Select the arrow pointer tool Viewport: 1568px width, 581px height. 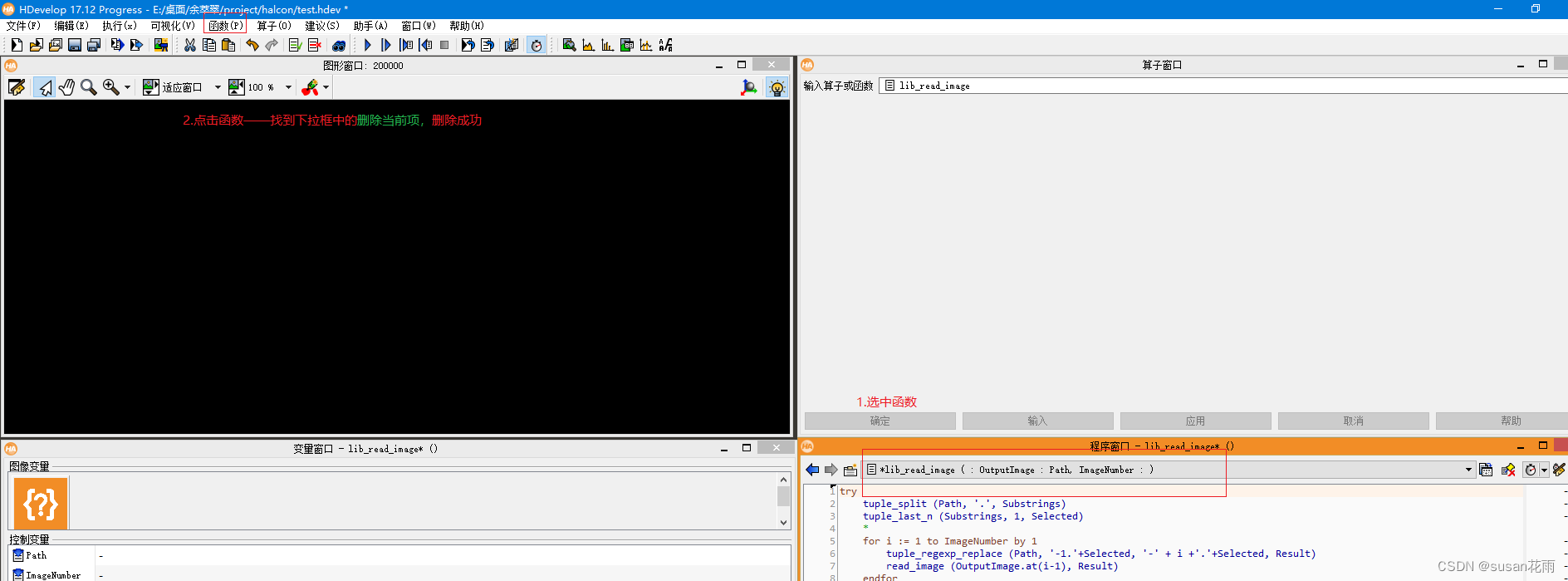click(45, 87)
